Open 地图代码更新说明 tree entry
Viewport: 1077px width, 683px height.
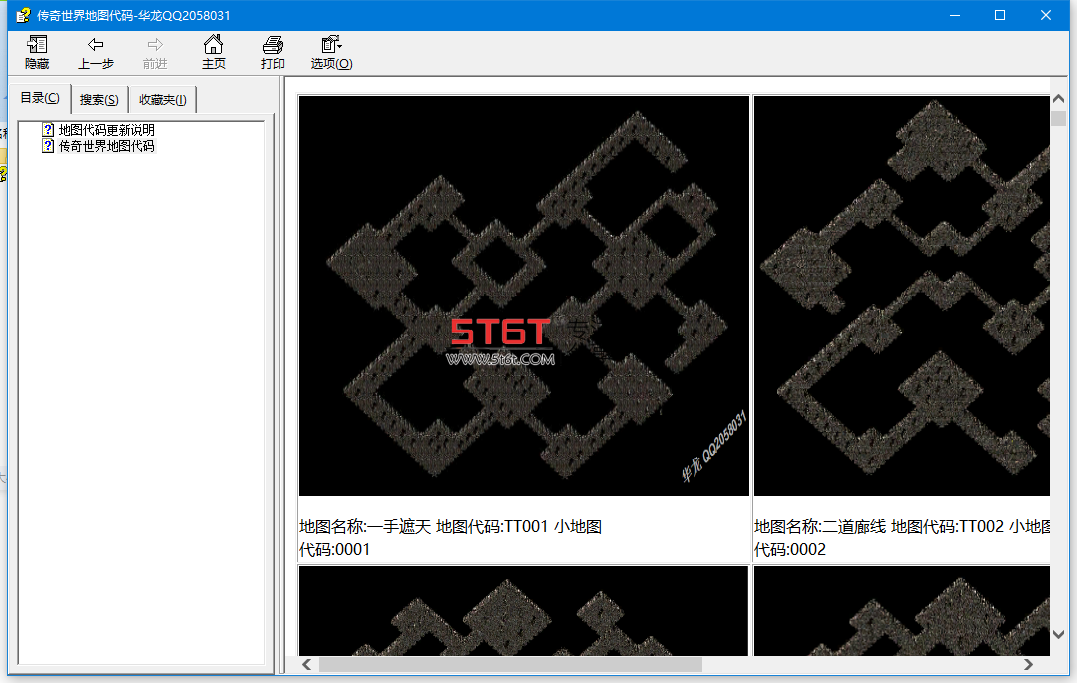click(106, 129)
